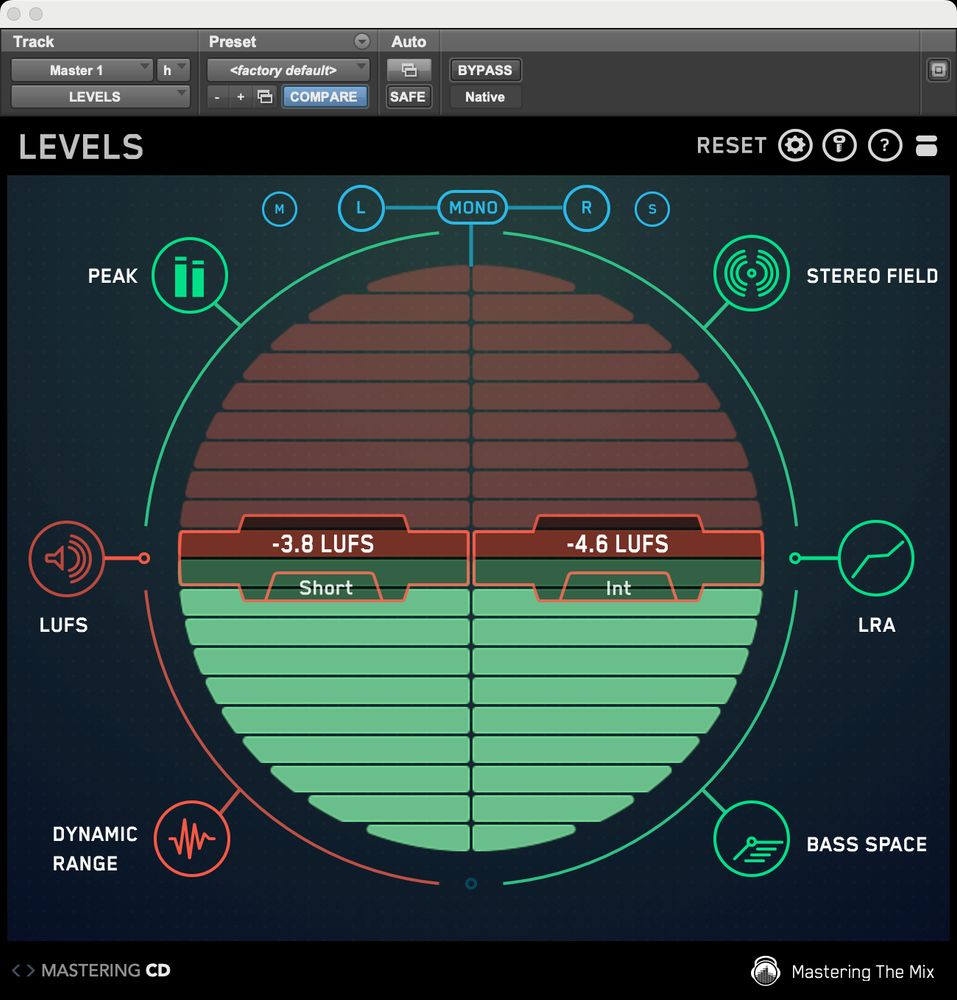This screenshot has width=957, height=1000.
Task: Click the DYNAMIC RANGE label text
Action: coord(94,849)
